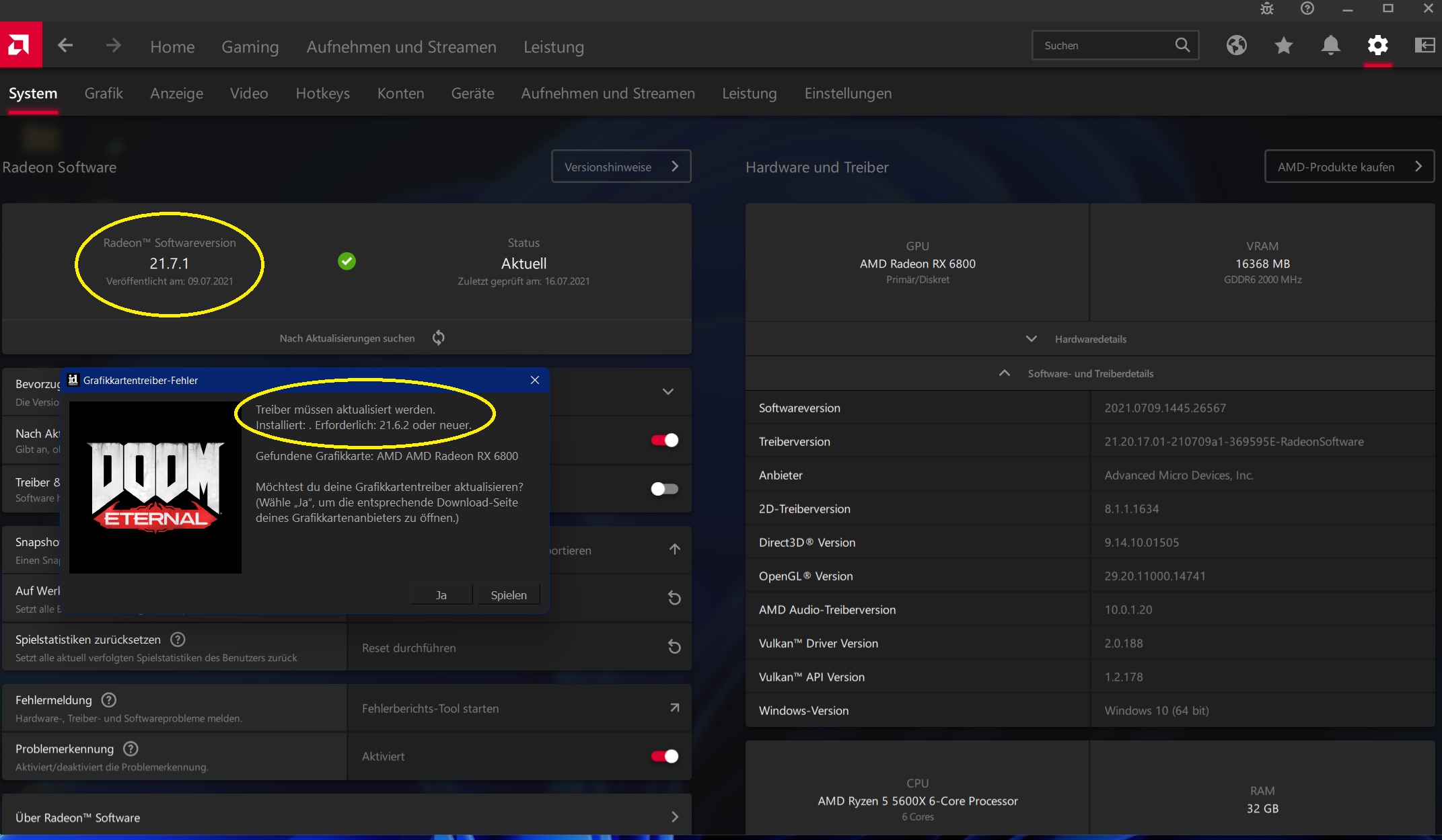Switch to Leistung tab in the settings row
The width and height of the screenshot is (1442, 840).
click(x=749, y=93)
